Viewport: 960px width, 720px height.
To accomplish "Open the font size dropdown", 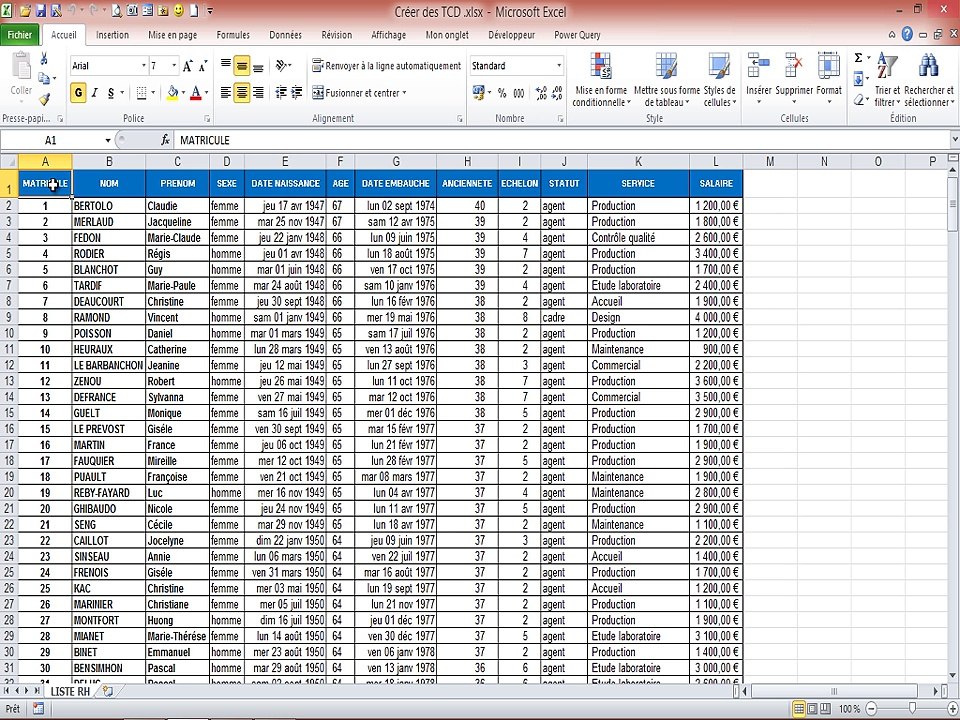I will 174,66.
